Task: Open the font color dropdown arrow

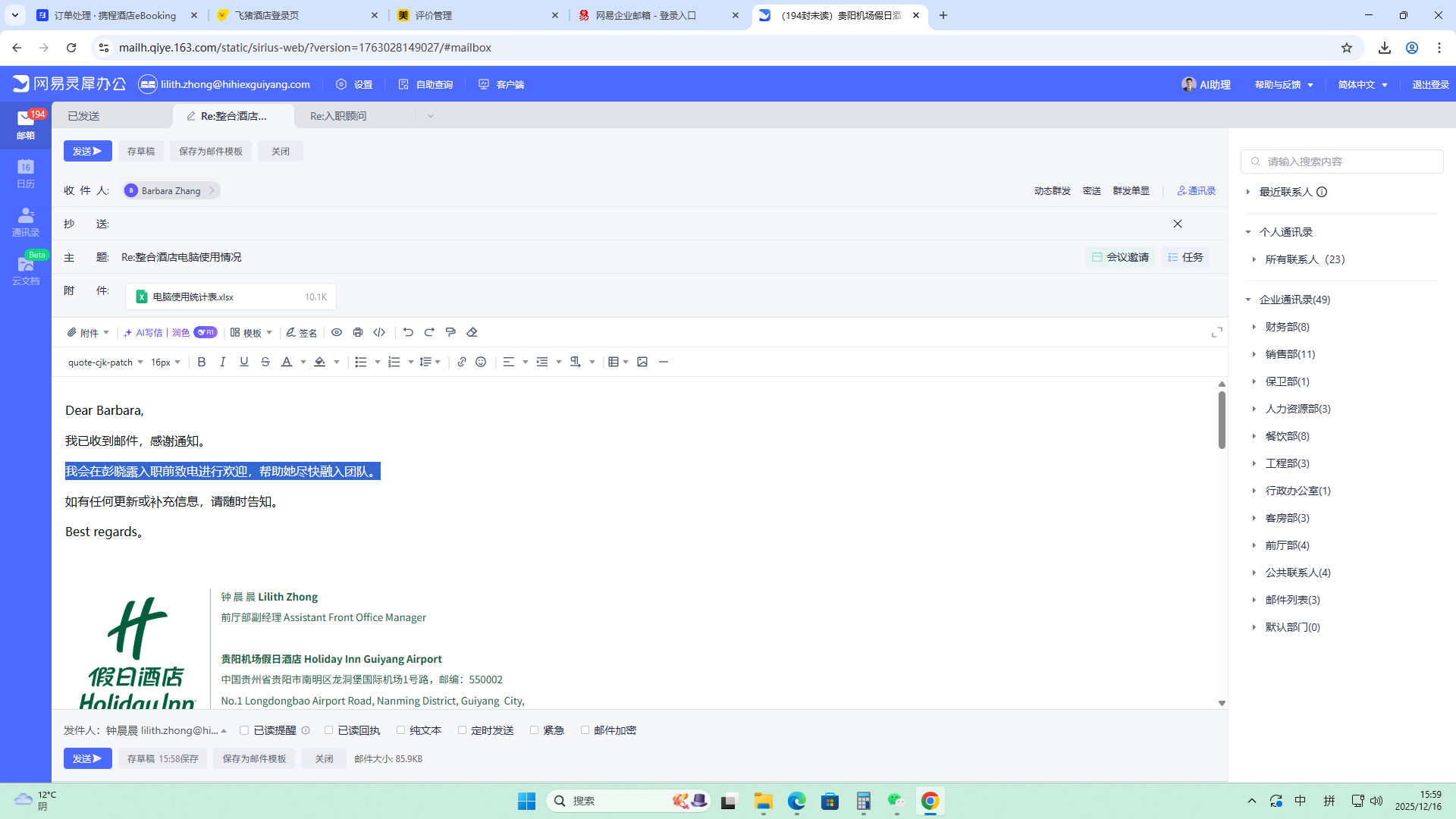Action: [x=303, y=362]
